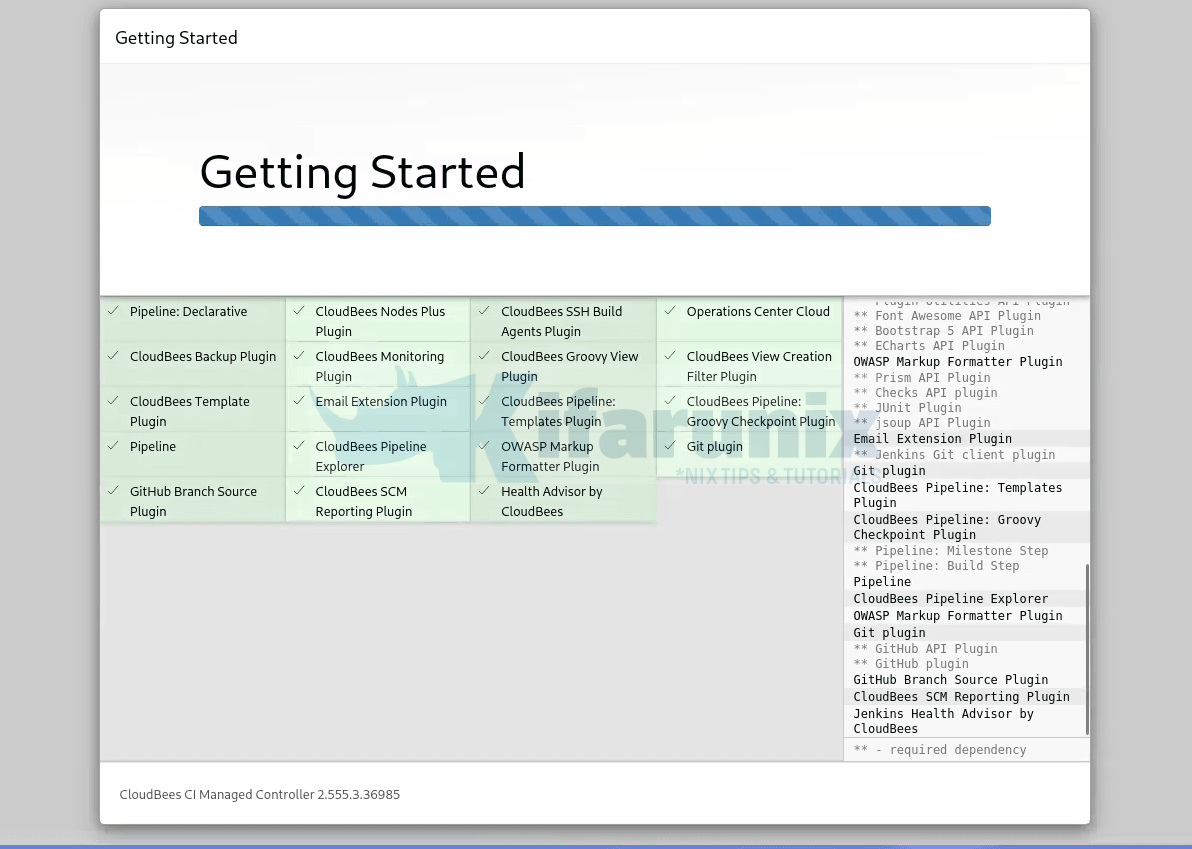1192x849 pixels.
Task: Select 'GitHub Branch Source Plugin' text in the grid
Action: 193,502
